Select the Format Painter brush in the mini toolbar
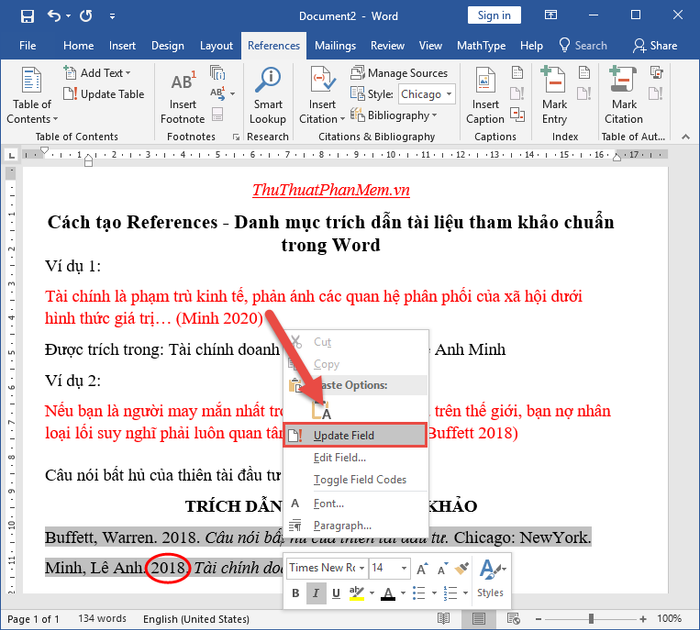This screenshot has width=700, height=630. 462,568
